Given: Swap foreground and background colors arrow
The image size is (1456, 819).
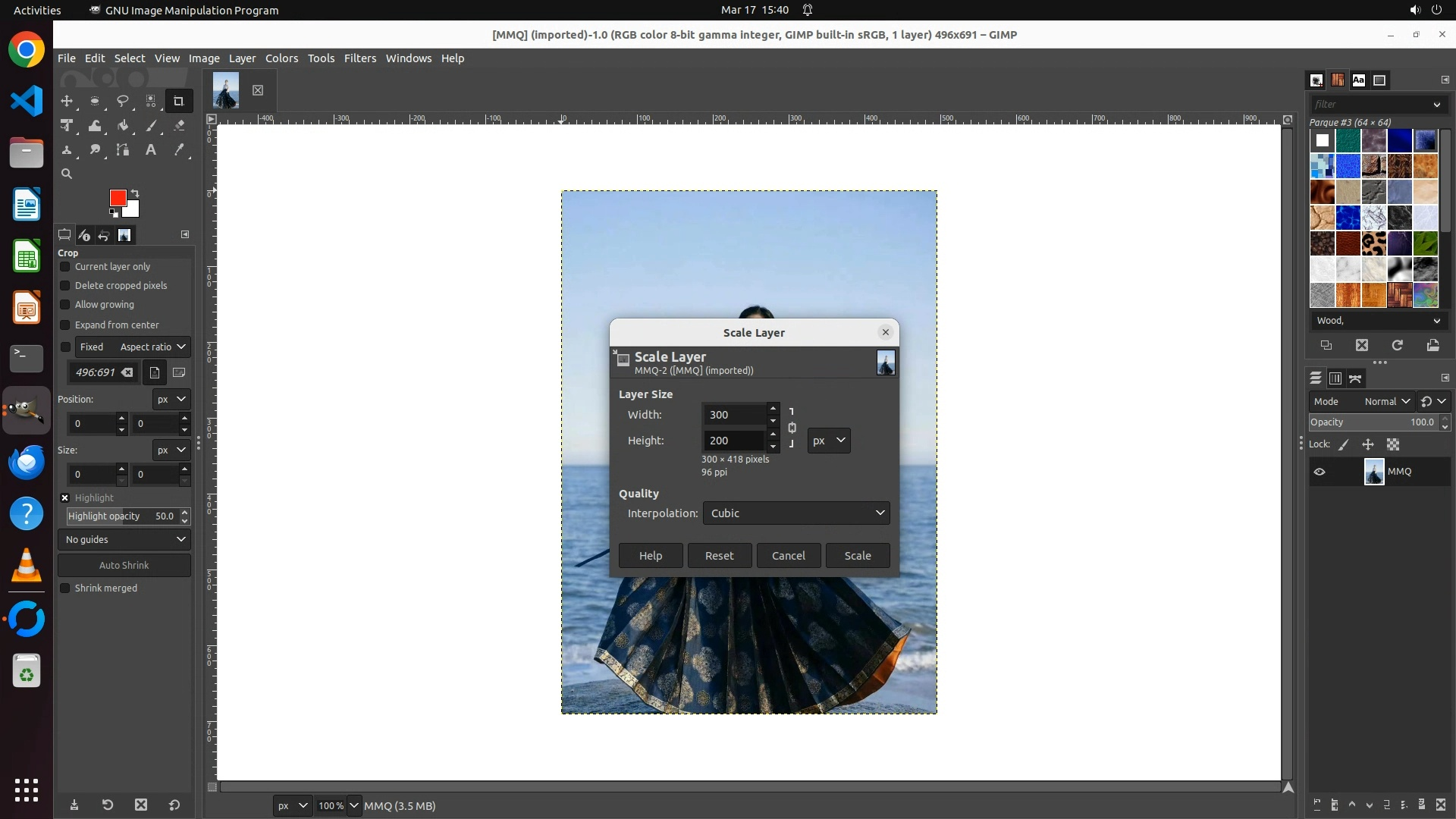Looking at the screenshot, I should 135,193.
